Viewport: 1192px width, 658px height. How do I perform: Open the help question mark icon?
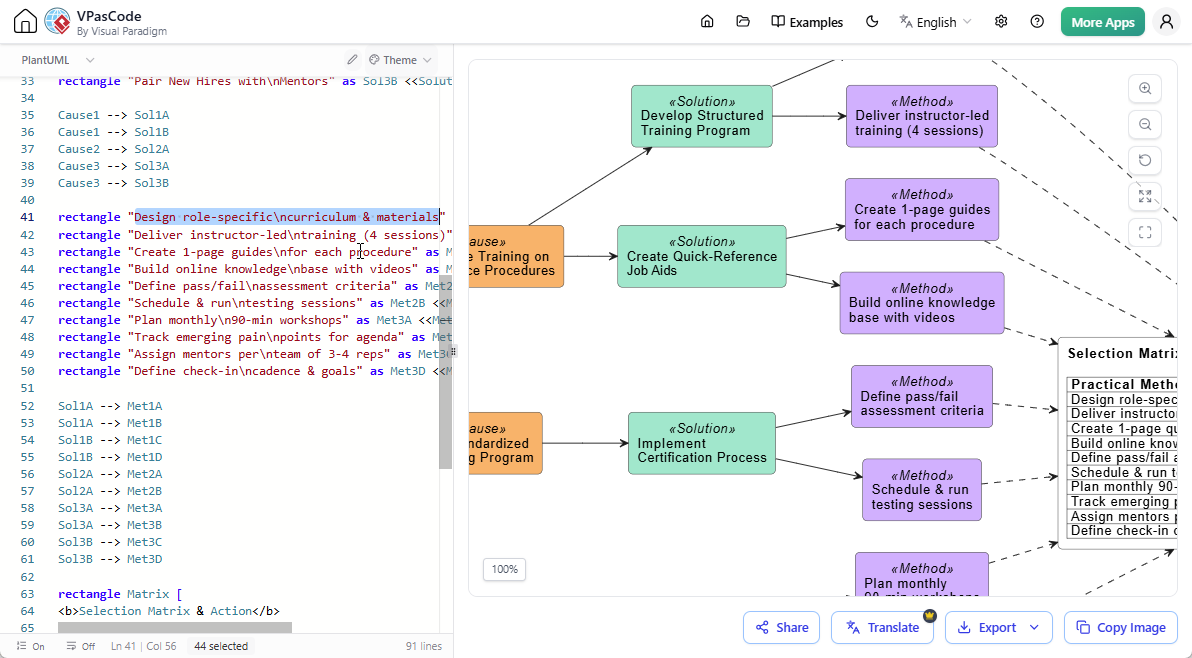click(1037, 21)
